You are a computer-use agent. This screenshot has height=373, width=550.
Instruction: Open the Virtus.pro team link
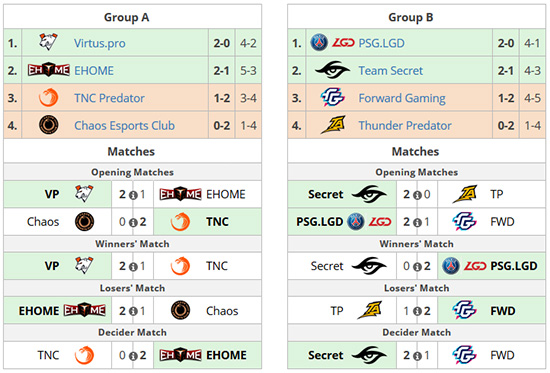[x=100, y=43]
